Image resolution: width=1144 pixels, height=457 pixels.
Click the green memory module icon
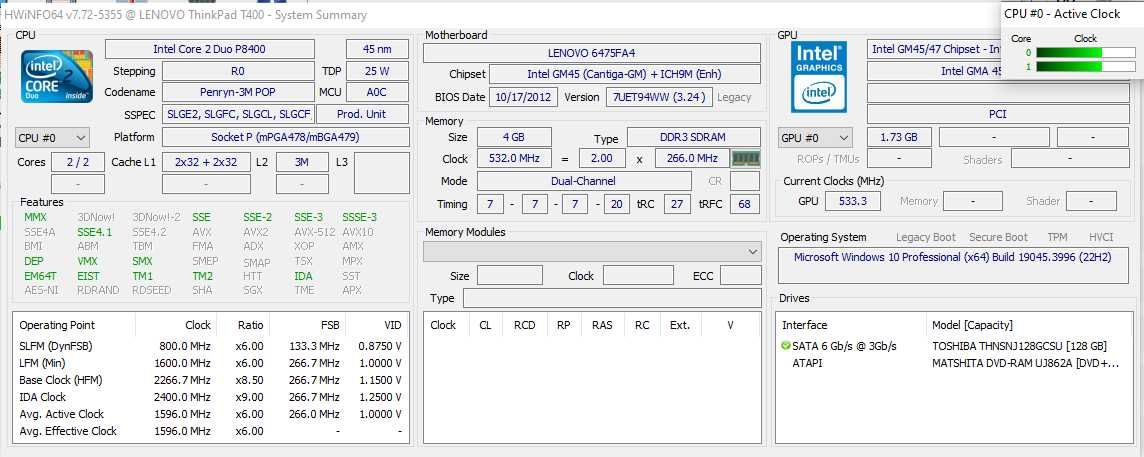click(746, 158)
